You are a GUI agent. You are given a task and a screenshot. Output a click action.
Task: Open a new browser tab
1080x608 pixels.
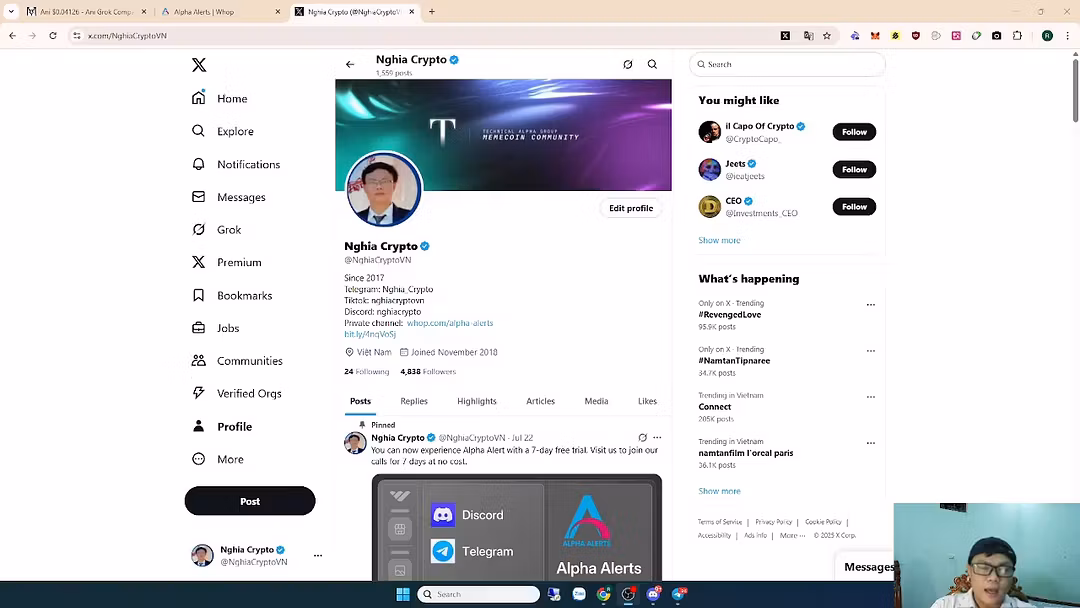click(432, 11)
